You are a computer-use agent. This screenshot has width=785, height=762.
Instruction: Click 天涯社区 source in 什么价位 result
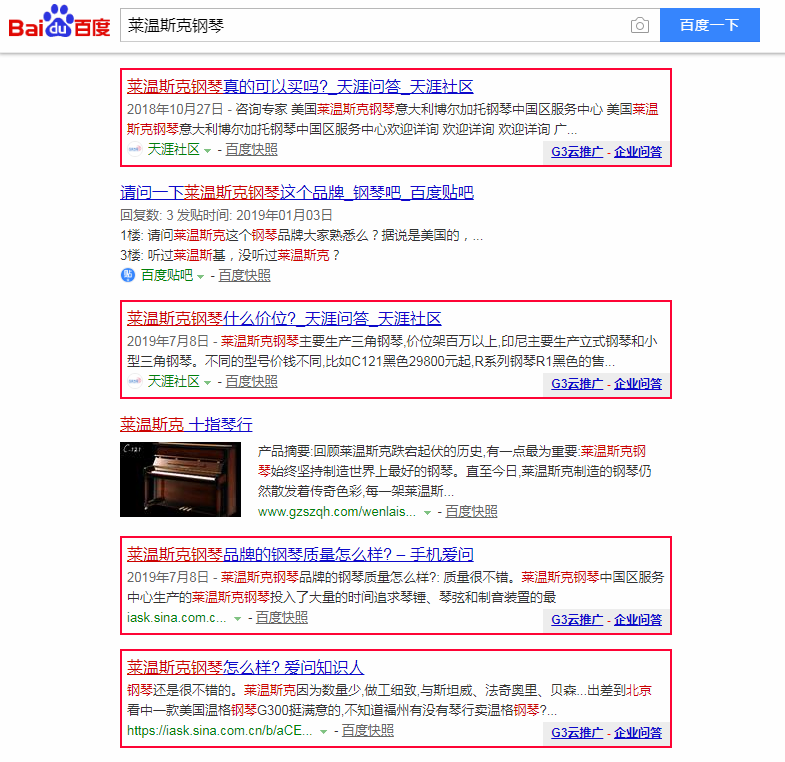point(173,381)
